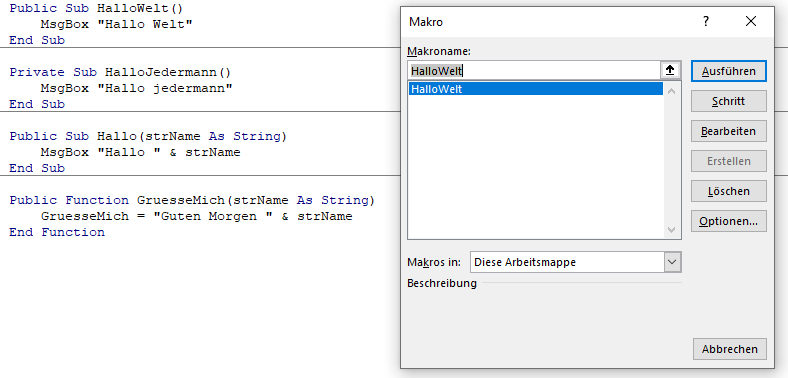Click the Schritt button

pos(729,101)
